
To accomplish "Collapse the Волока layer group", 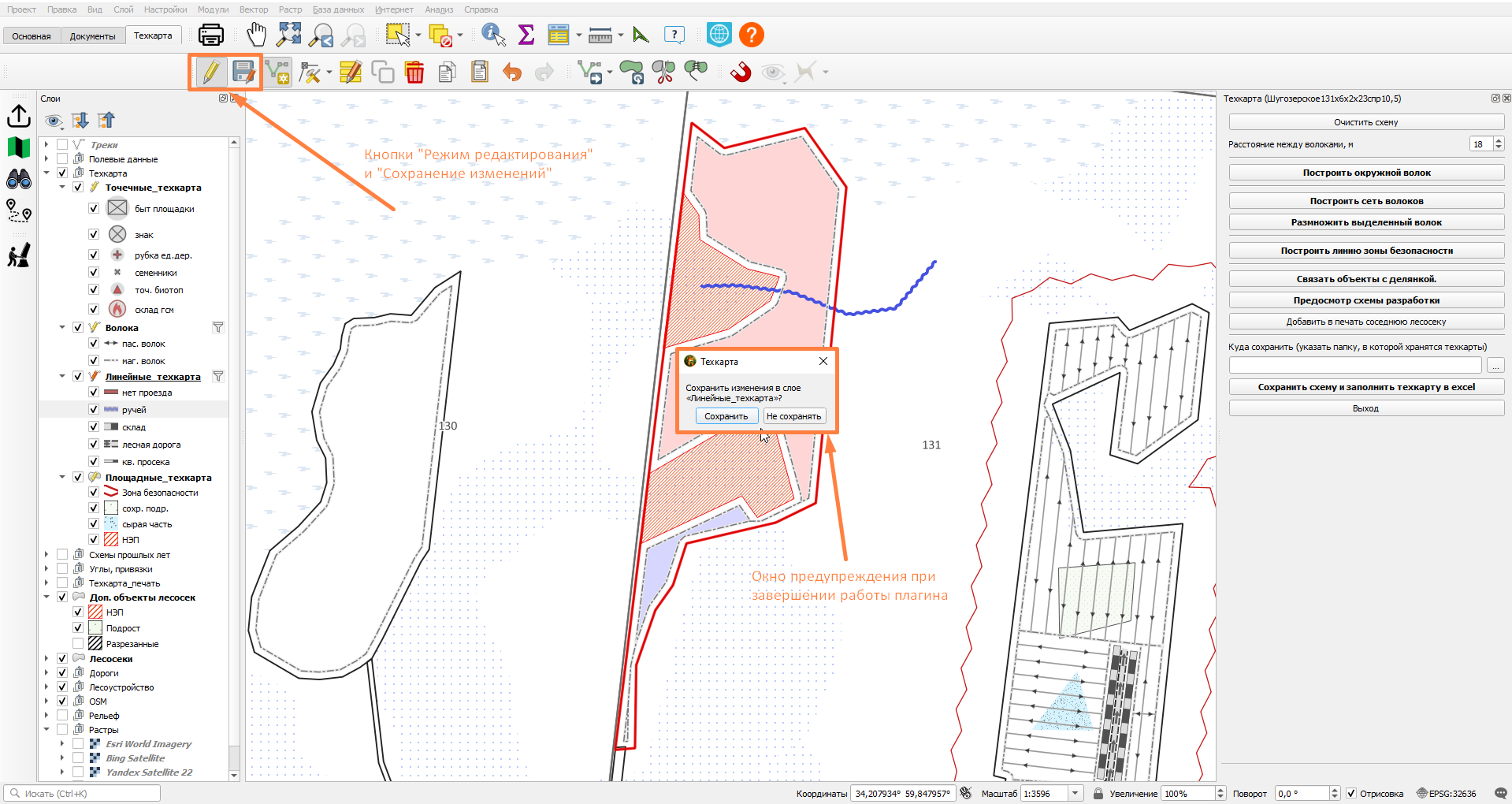I will pos(62,328).
